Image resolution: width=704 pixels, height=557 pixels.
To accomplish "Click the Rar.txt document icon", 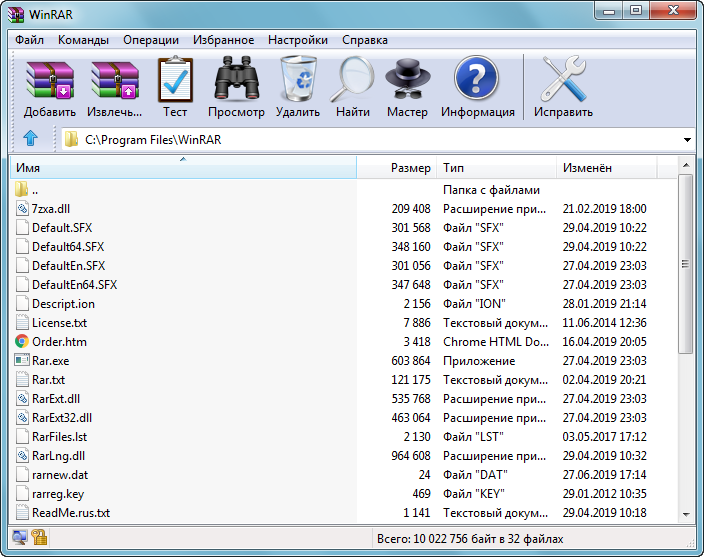I will [x=22, y=379].
